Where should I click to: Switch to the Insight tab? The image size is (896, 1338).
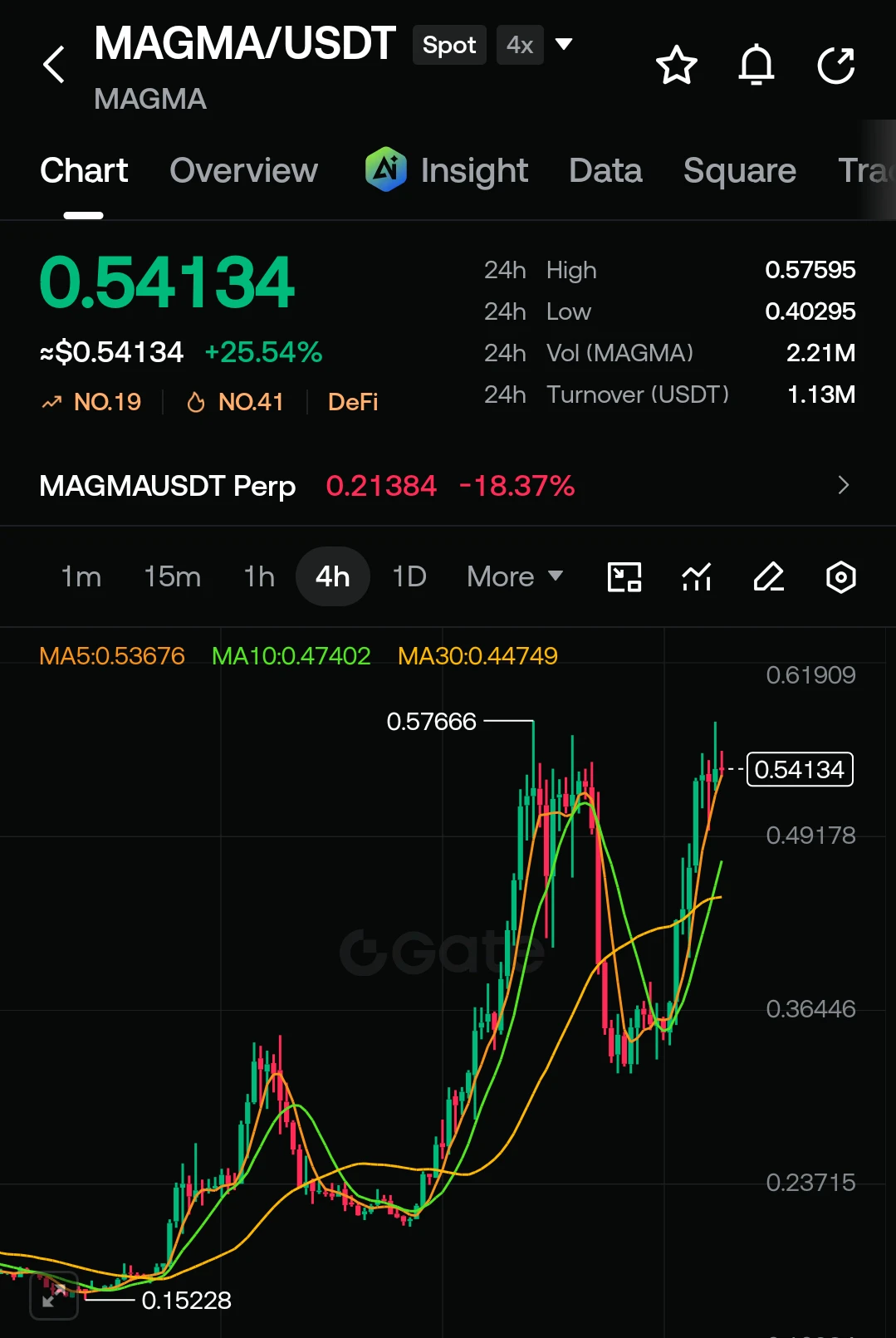tap(474, 170)
